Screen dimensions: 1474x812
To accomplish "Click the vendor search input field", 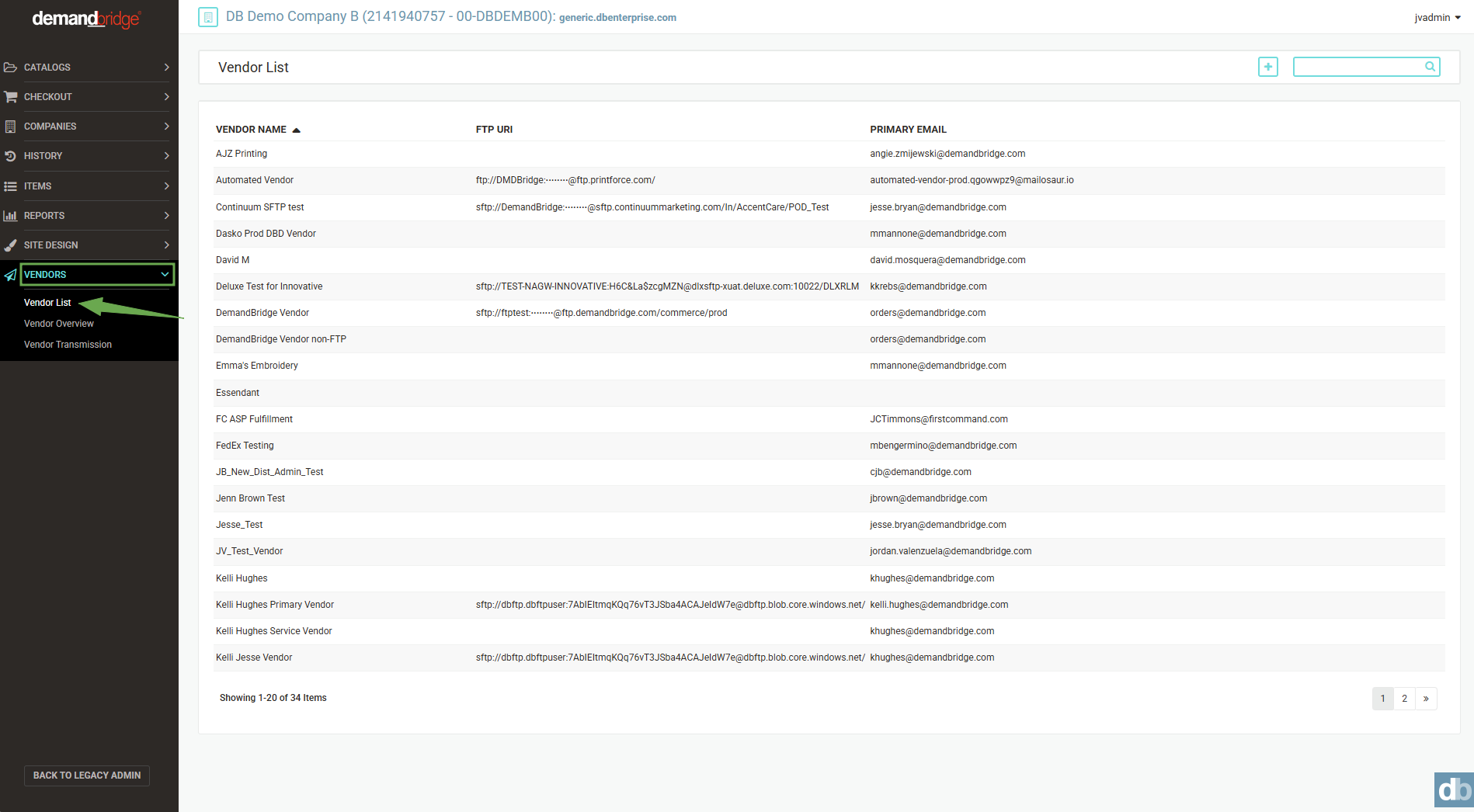I will pyautogui.click(x=1366, y=67).
